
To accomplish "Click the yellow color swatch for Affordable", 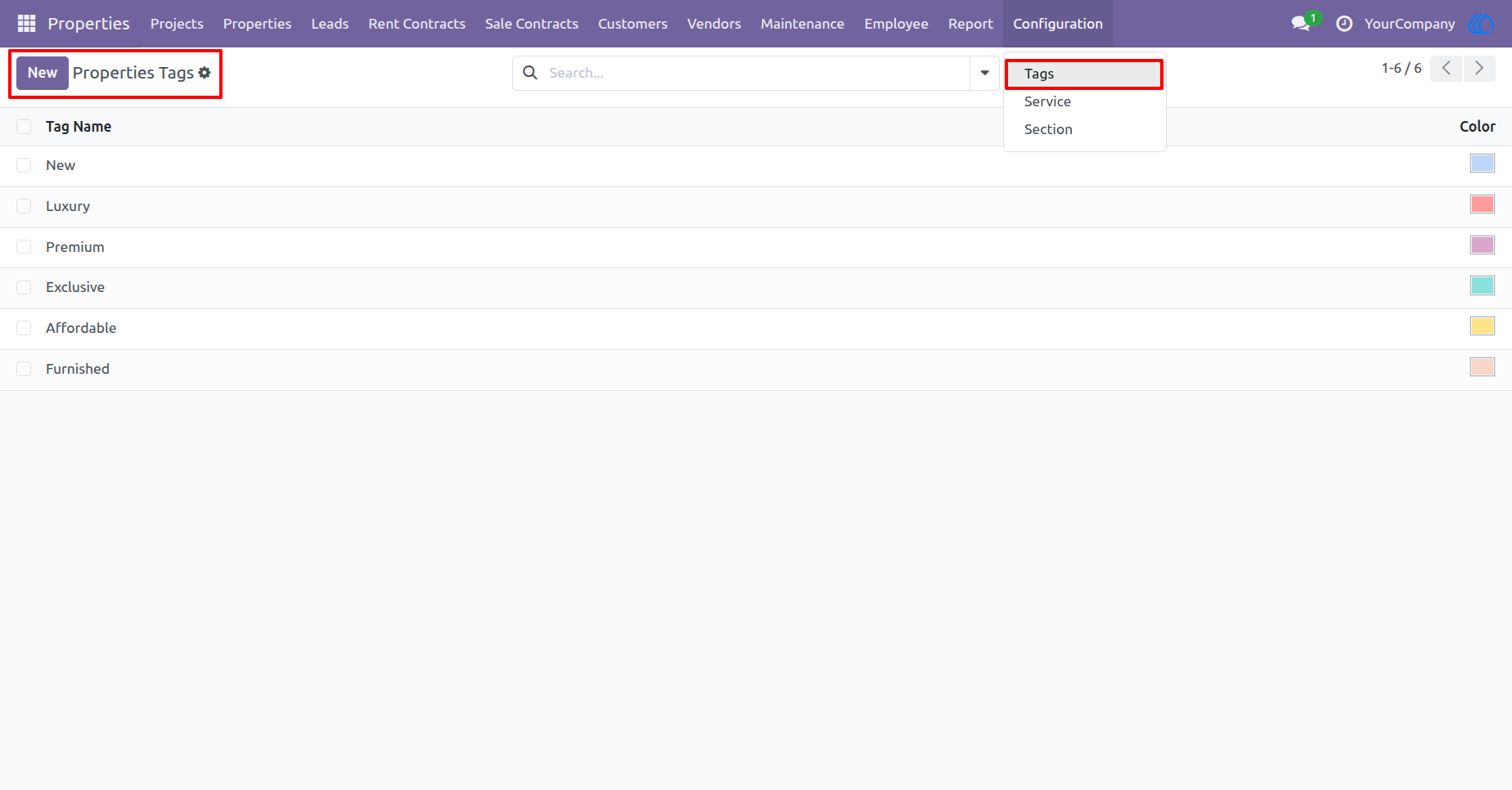I will point(1482,326).
